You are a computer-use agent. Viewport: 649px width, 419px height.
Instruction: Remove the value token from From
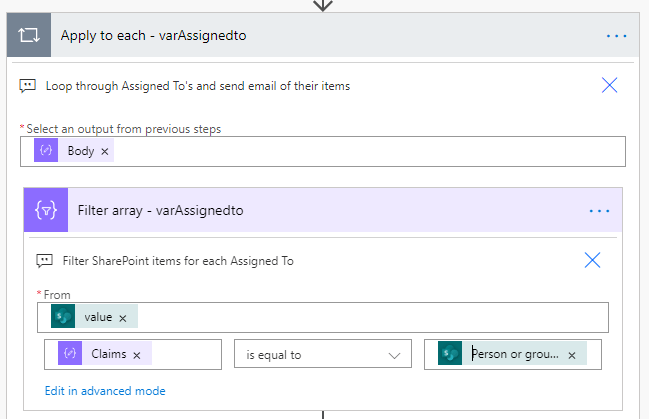123,318
